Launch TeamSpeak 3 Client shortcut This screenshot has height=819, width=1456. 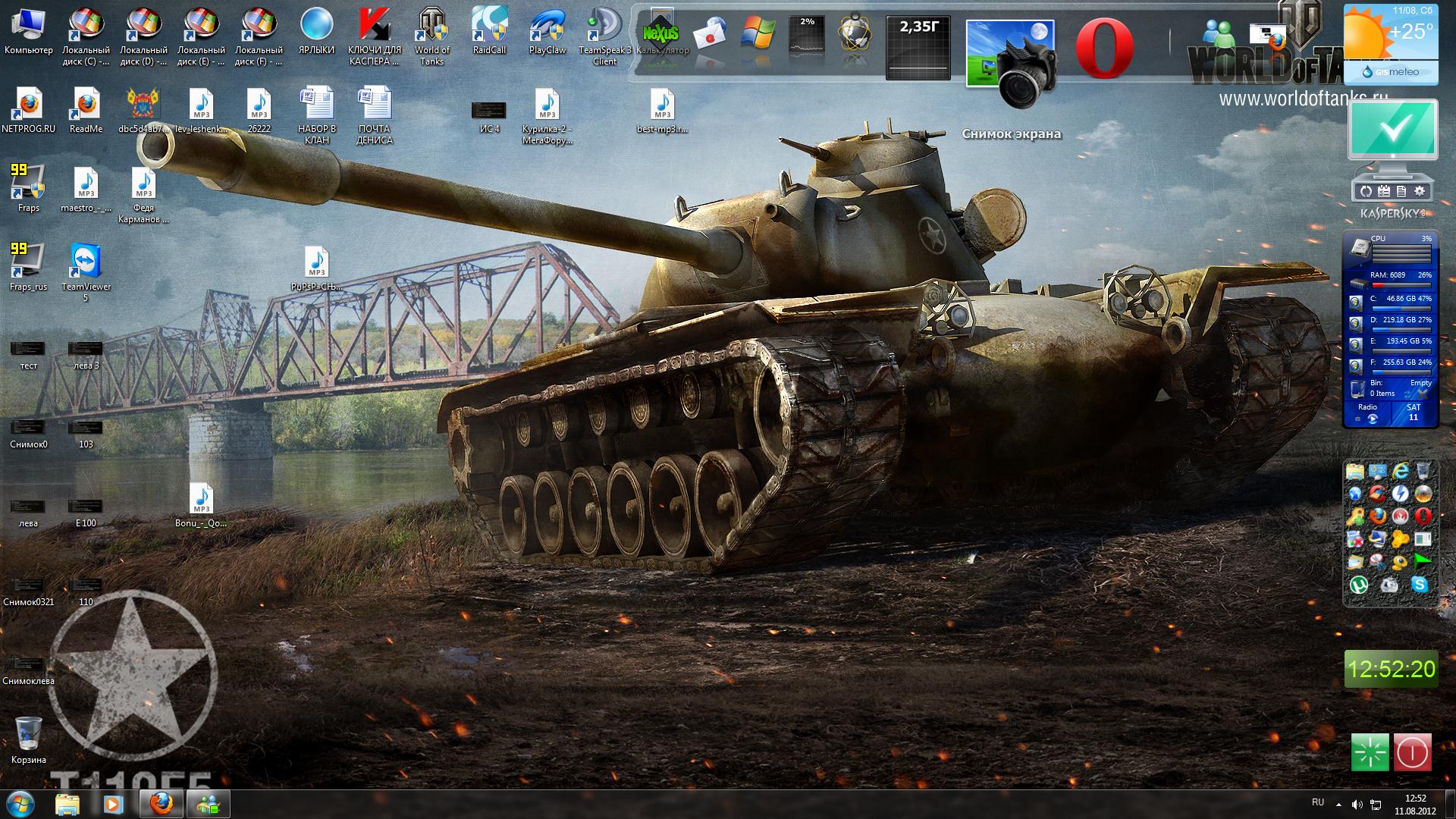coord(605,35)
